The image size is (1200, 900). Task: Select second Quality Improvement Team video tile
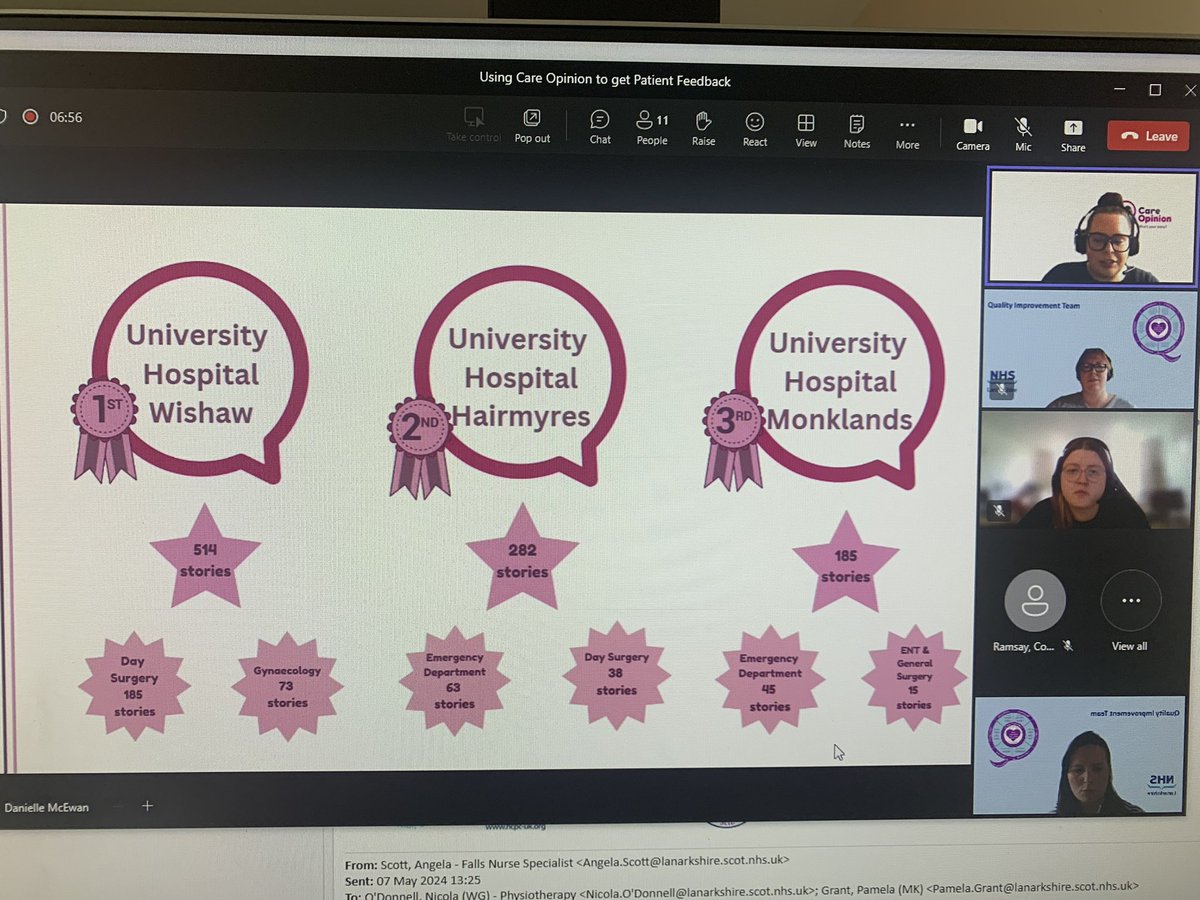(x=1090, y=350)
